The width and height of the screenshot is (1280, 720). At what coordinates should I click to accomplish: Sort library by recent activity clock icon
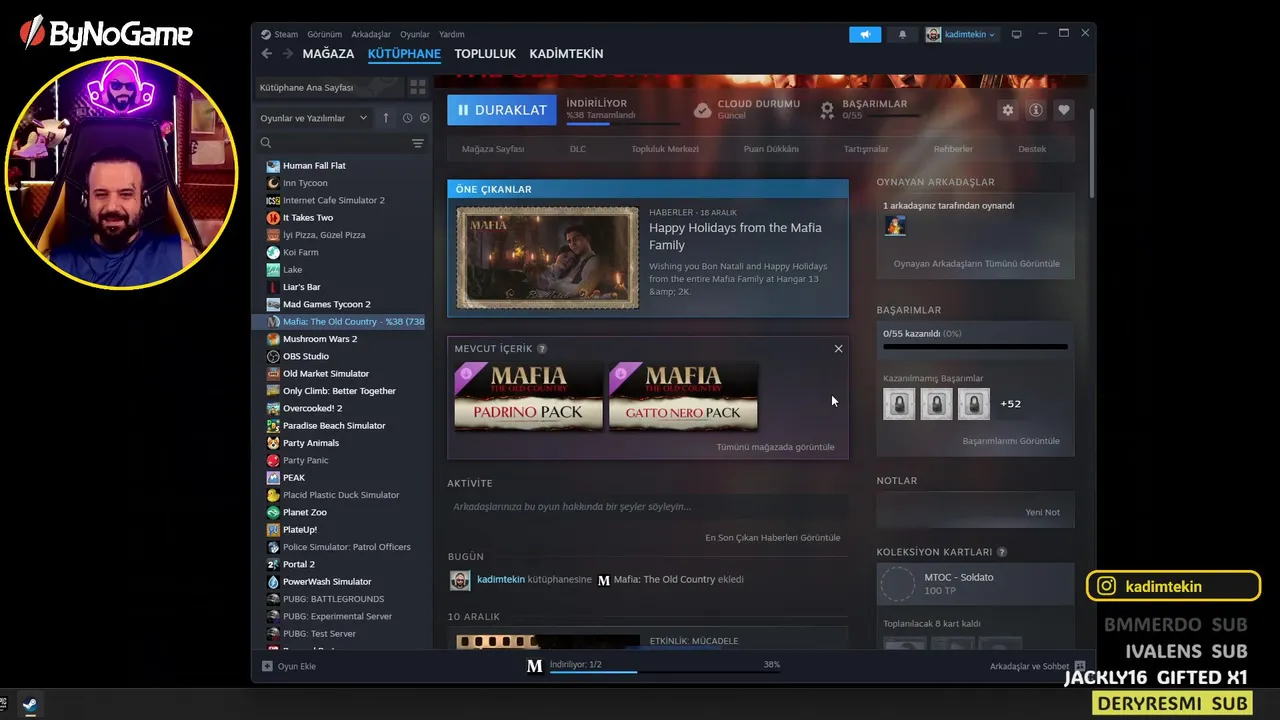click(408, 118)
